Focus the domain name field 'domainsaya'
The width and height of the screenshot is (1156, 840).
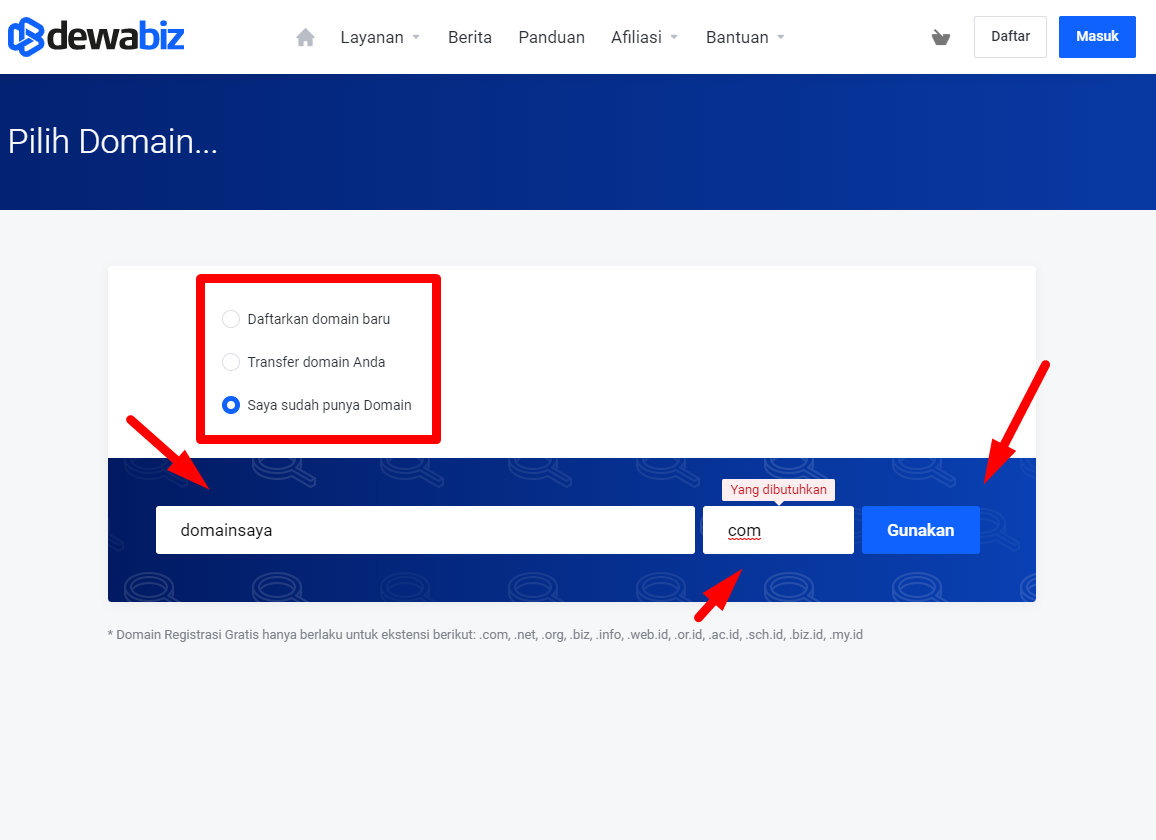425,530
